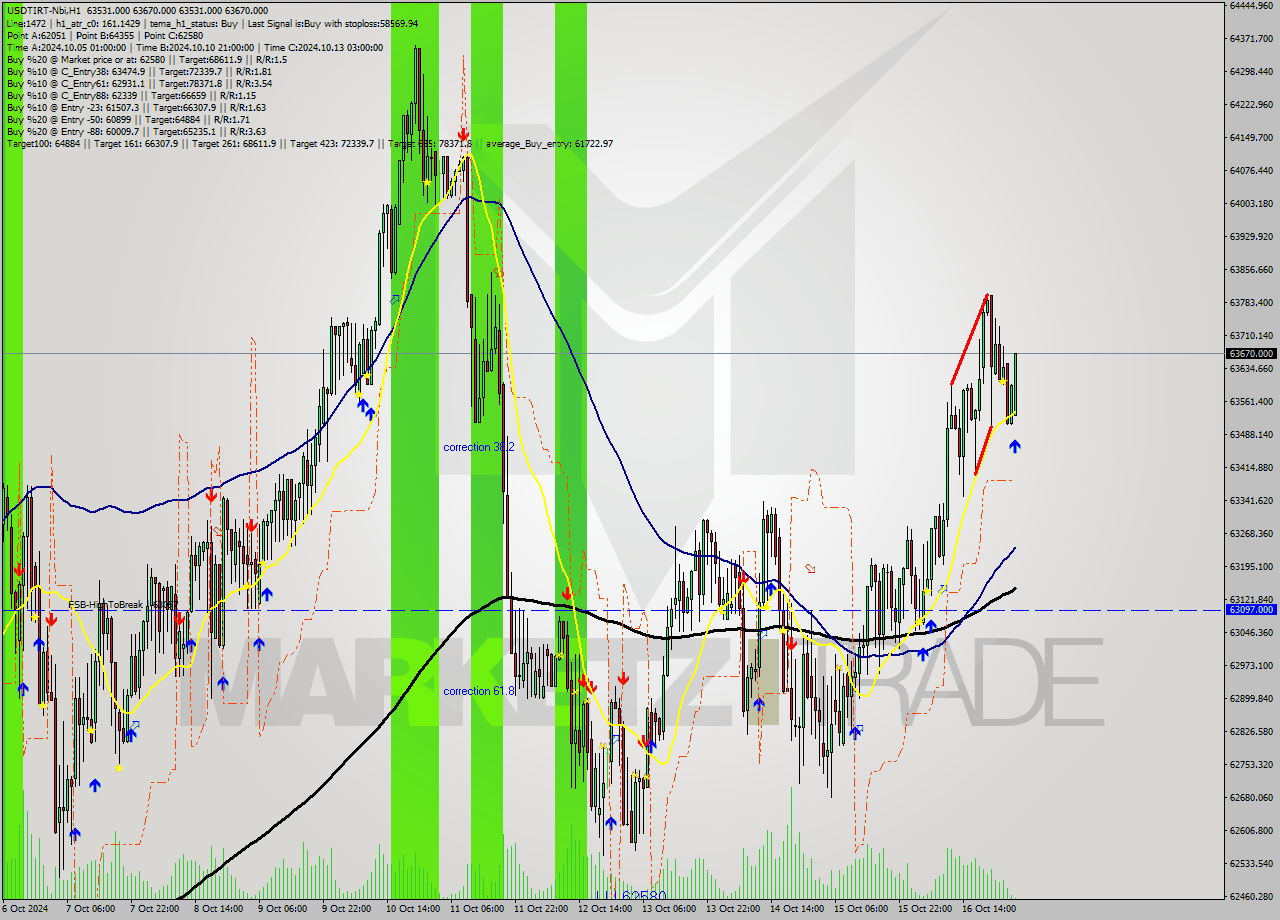Click the '14 Oct 14:00' time axis label

coord(797,909)
